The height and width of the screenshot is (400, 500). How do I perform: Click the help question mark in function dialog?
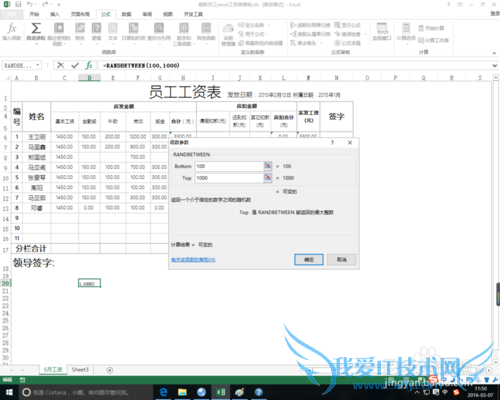tap(332, 143)
